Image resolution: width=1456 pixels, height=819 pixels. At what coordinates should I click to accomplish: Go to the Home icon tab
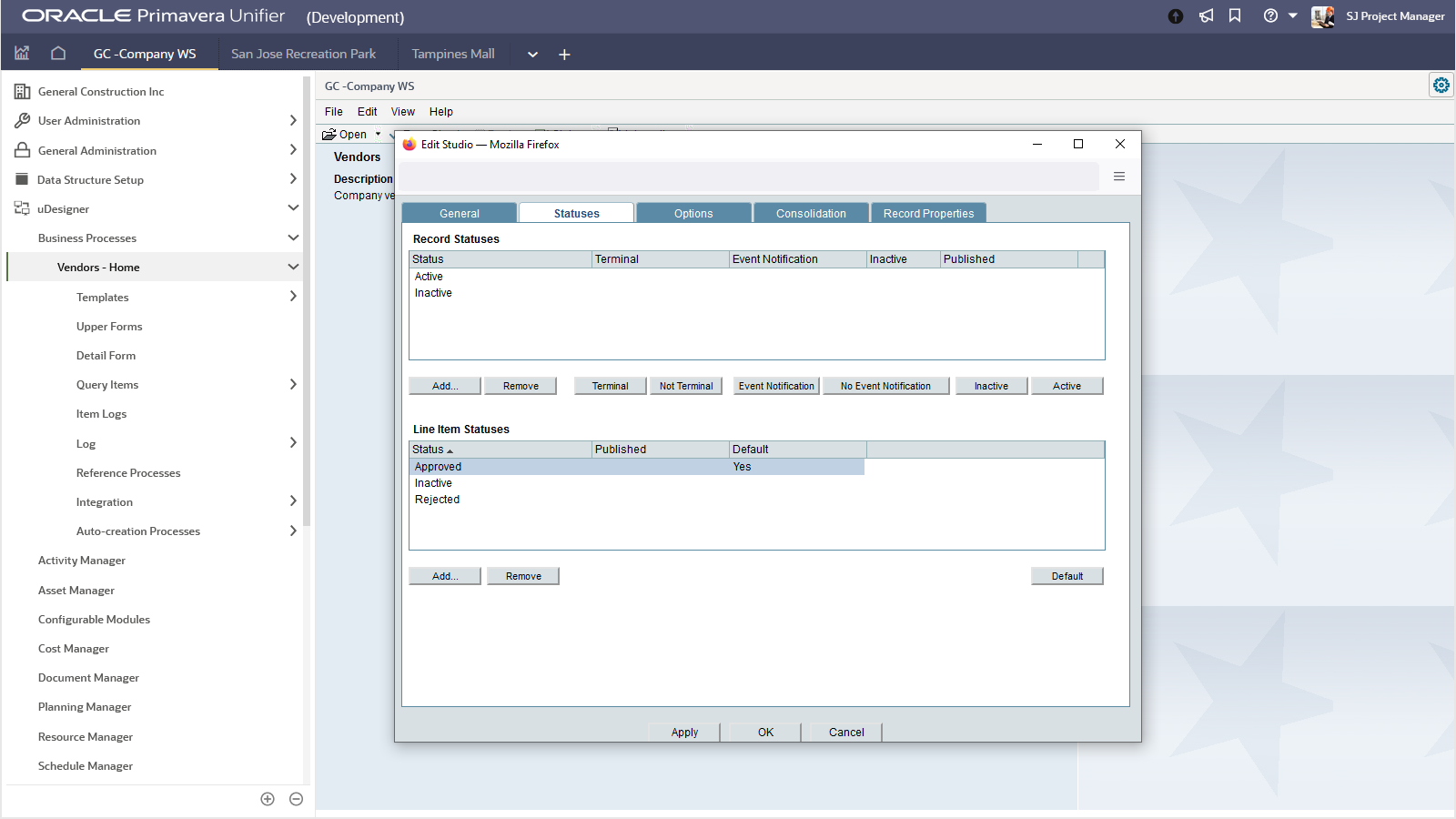click(x=58, y=54)
